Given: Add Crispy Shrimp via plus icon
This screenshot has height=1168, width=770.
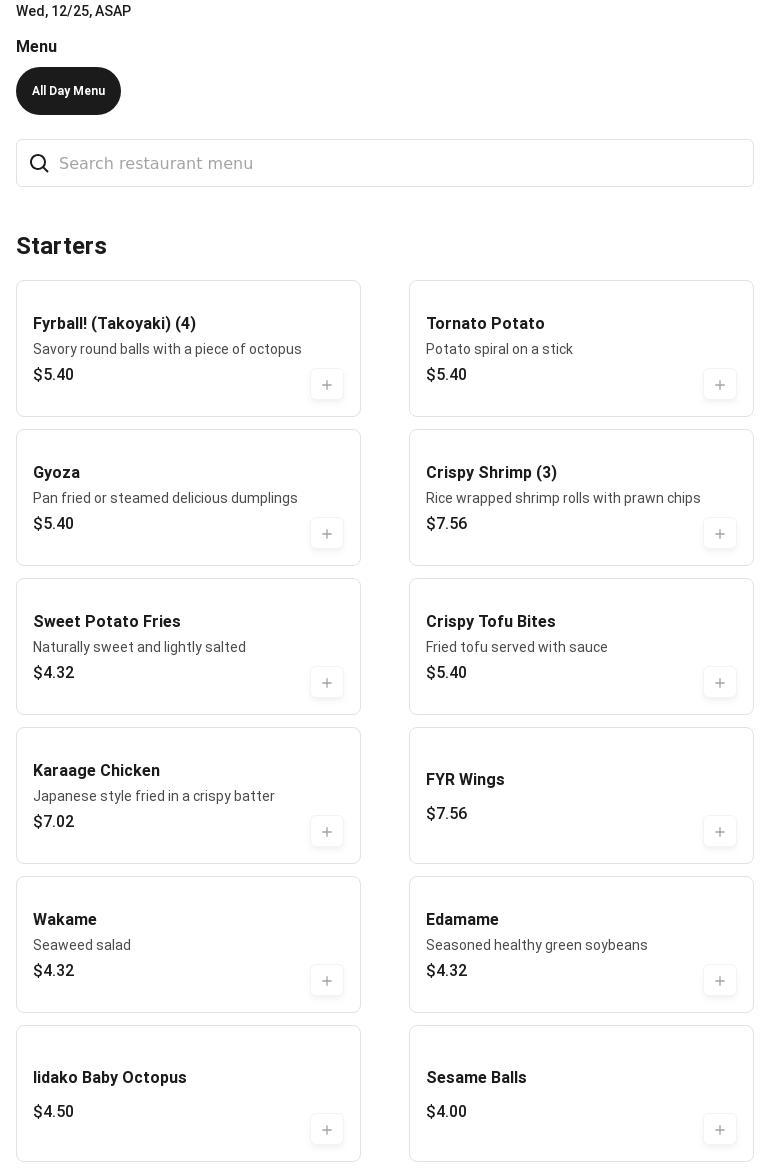Looking at the screenshot, I should click(x=719, y=534).
